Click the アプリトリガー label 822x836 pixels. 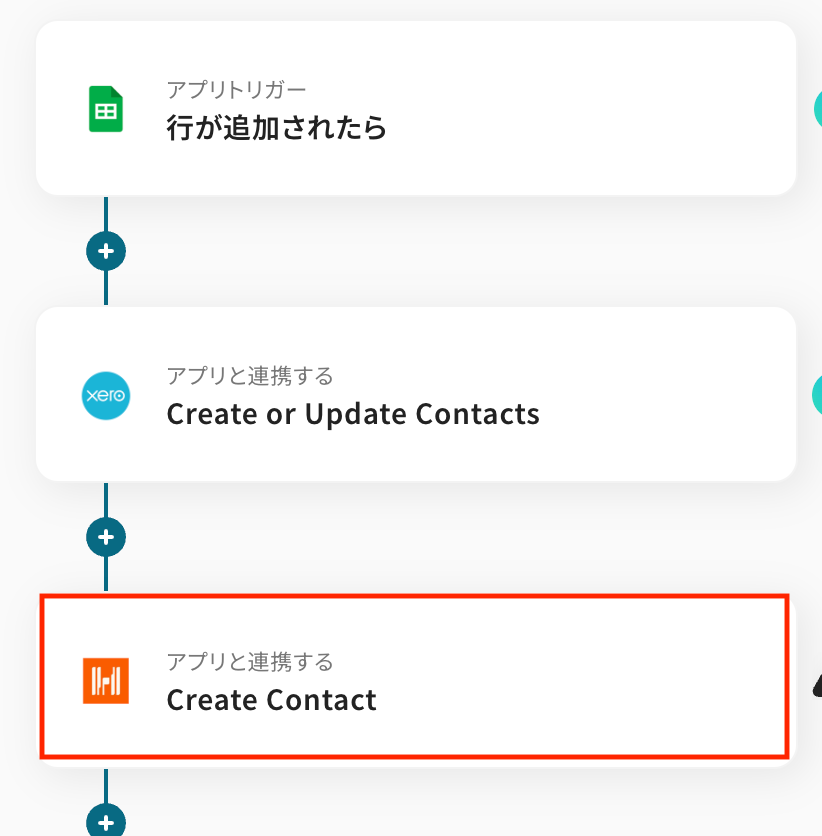point(236,90)
